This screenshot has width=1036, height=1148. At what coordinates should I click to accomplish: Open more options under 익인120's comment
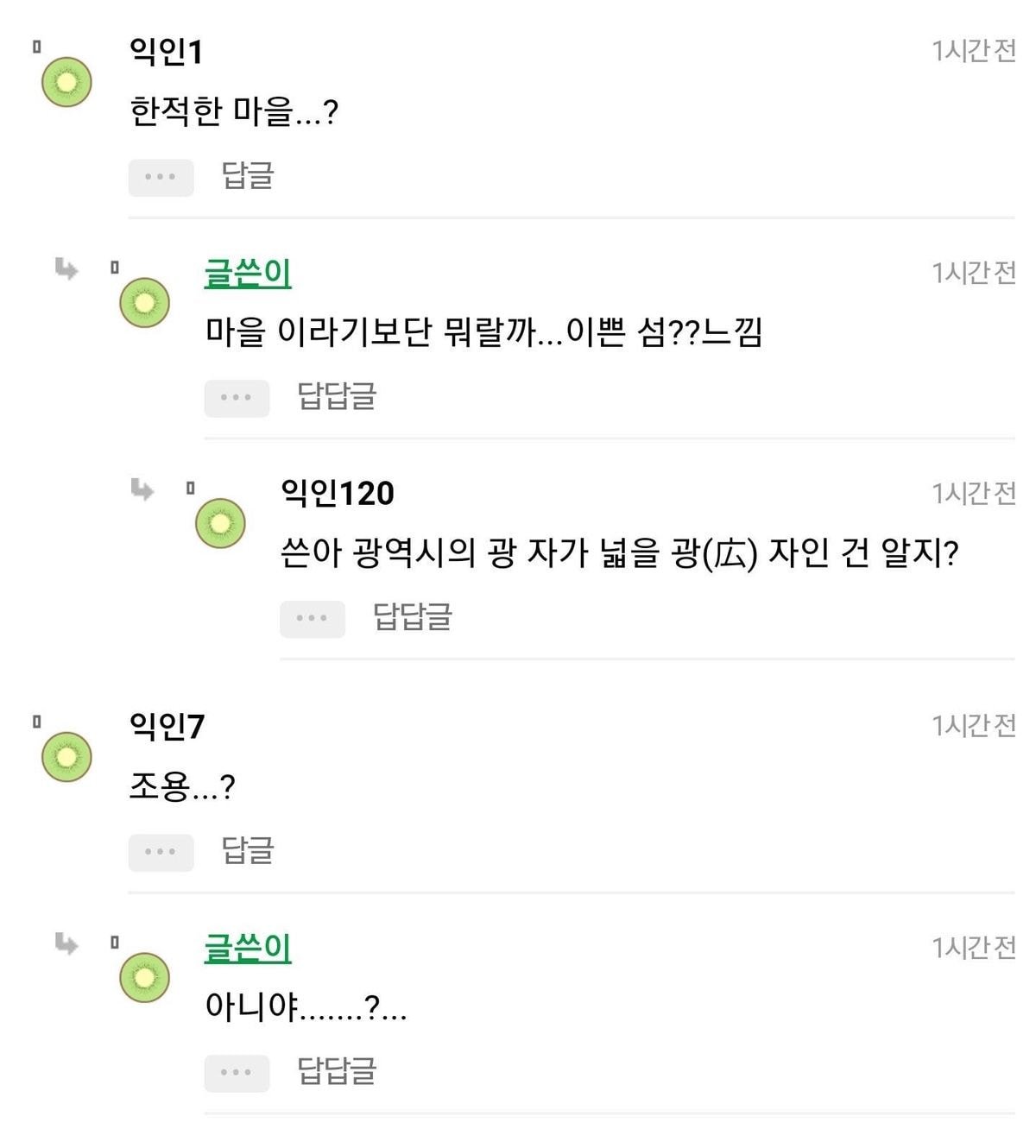click(x=313, y=619)
